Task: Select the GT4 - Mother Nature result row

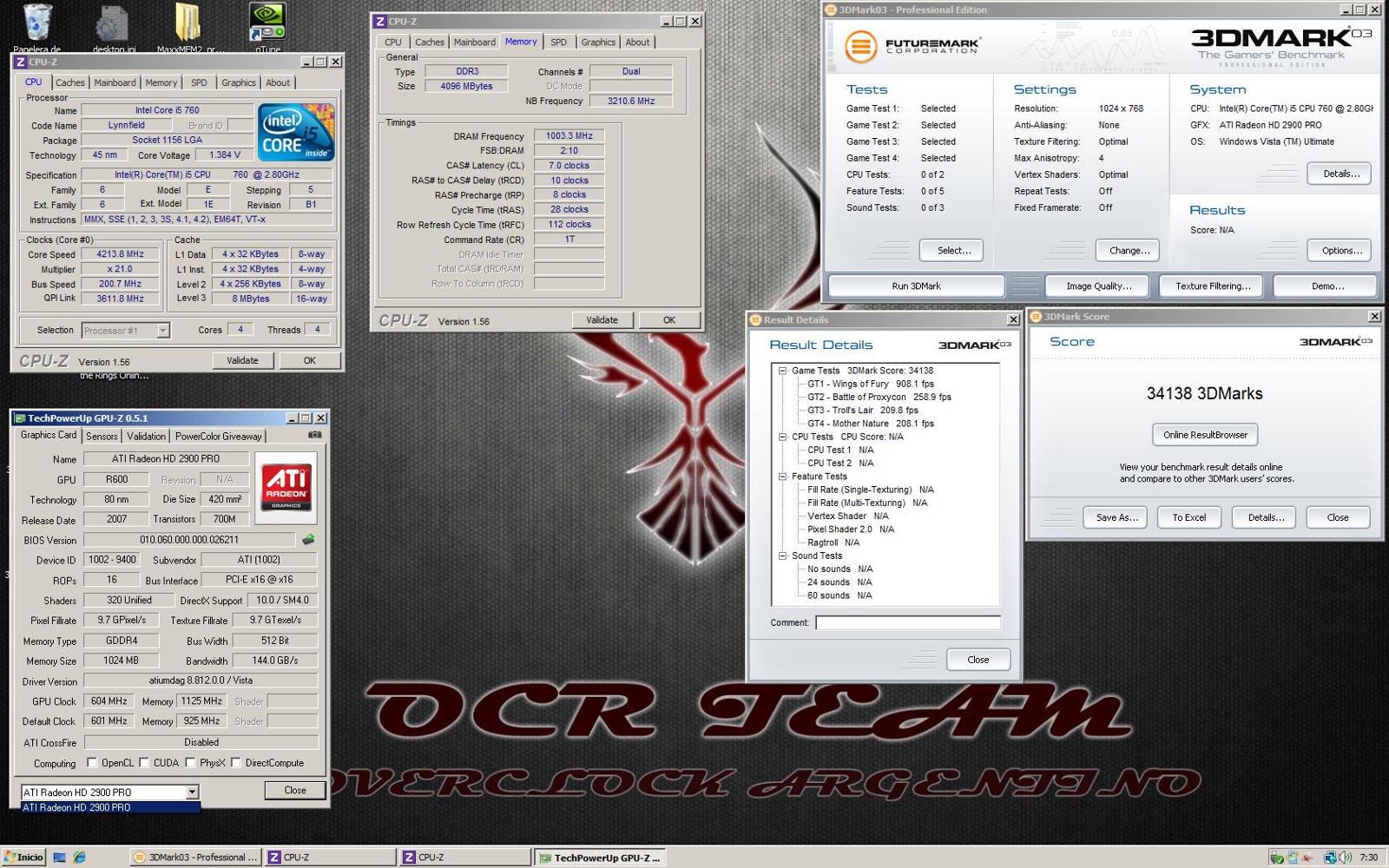Action: [871, 424]
